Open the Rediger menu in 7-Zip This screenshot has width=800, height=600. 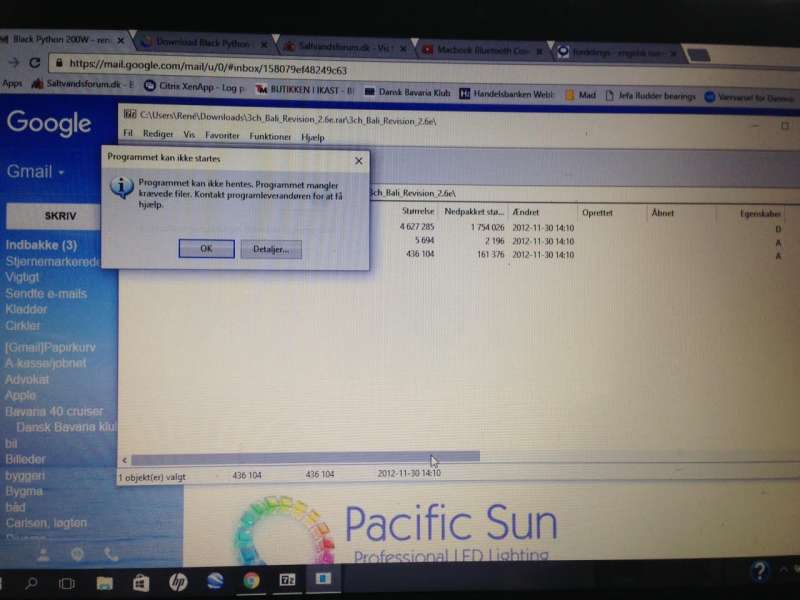[158, 134]
